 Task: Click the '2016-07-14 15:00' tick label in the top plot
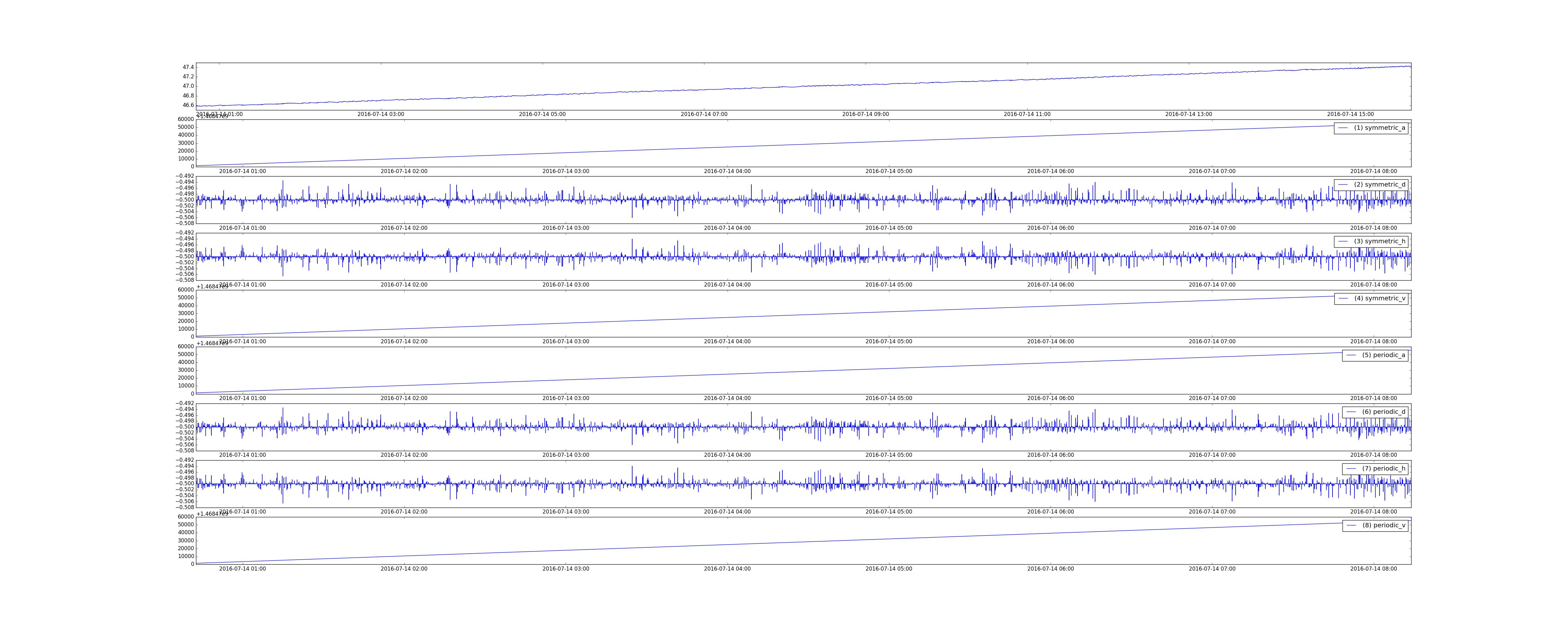pos(1350,114)
